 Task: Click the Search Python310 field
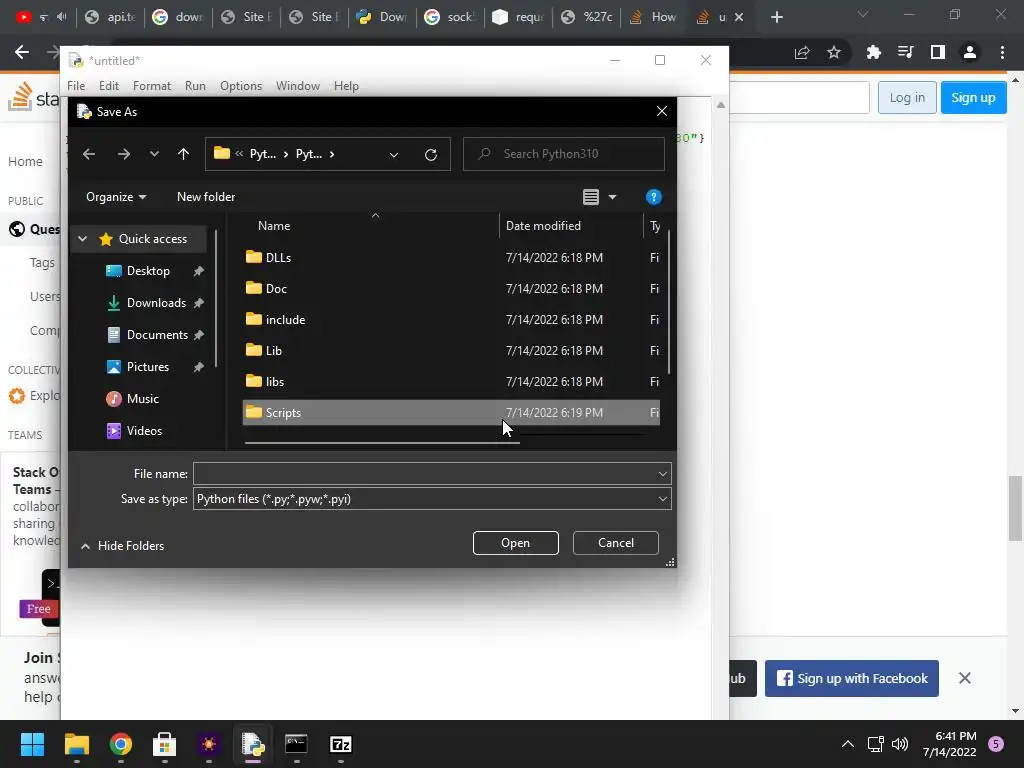pyautogui.click(x=564, y=154)
